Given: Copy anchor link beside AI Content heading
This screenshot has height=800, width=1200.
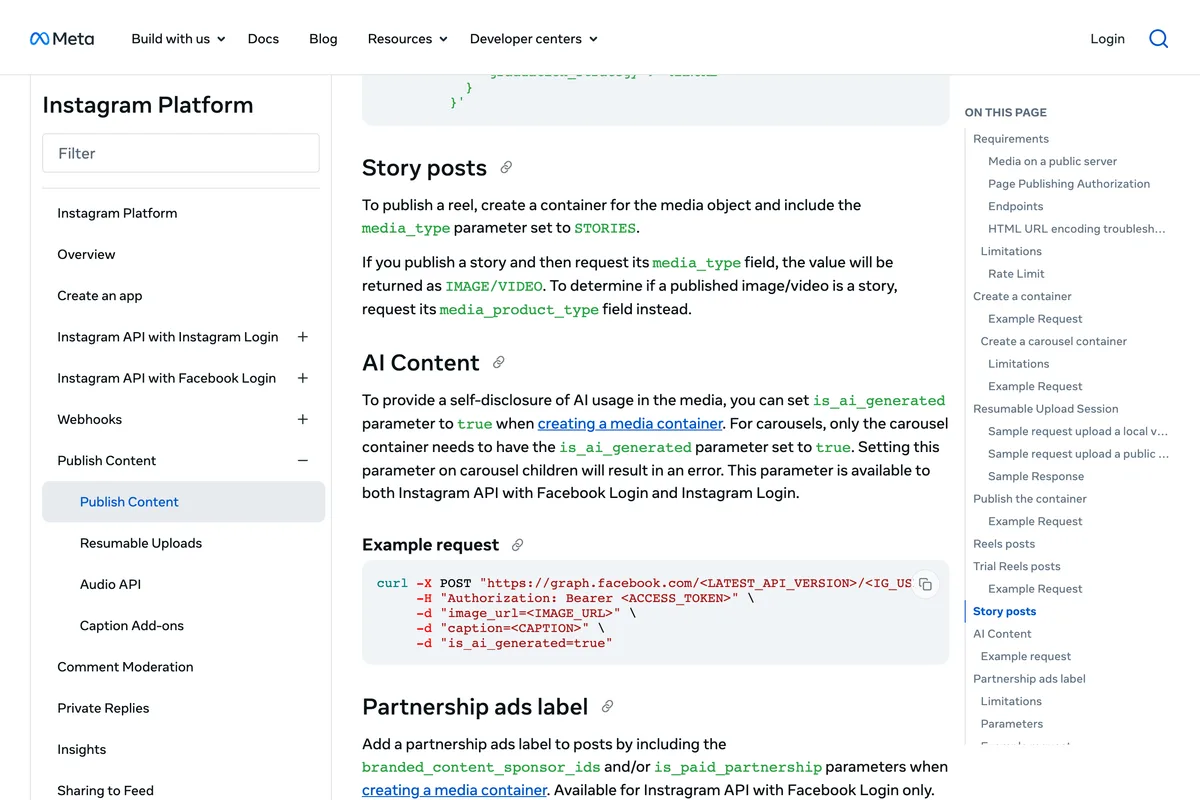Looking at the screenshot, I should 499,363.
